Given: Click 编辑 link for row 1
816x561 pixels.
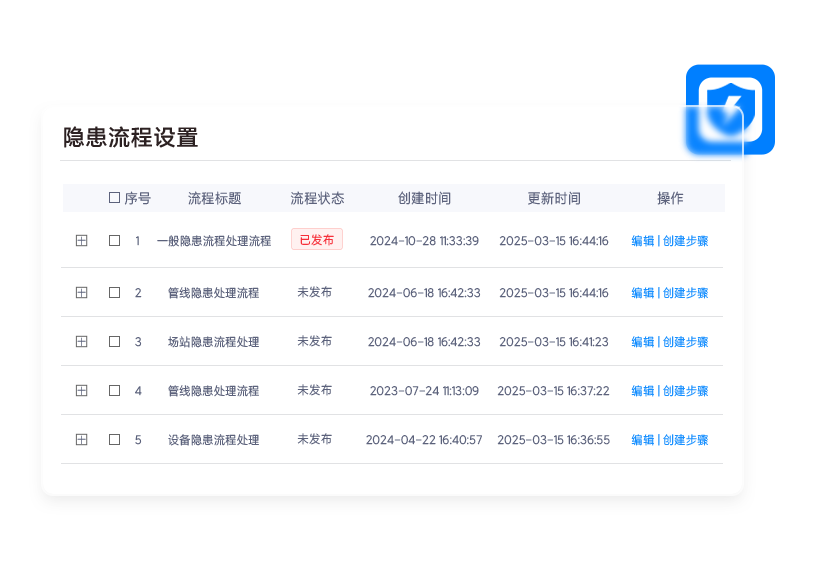Looking at the screenshot, I should (642, 241).
